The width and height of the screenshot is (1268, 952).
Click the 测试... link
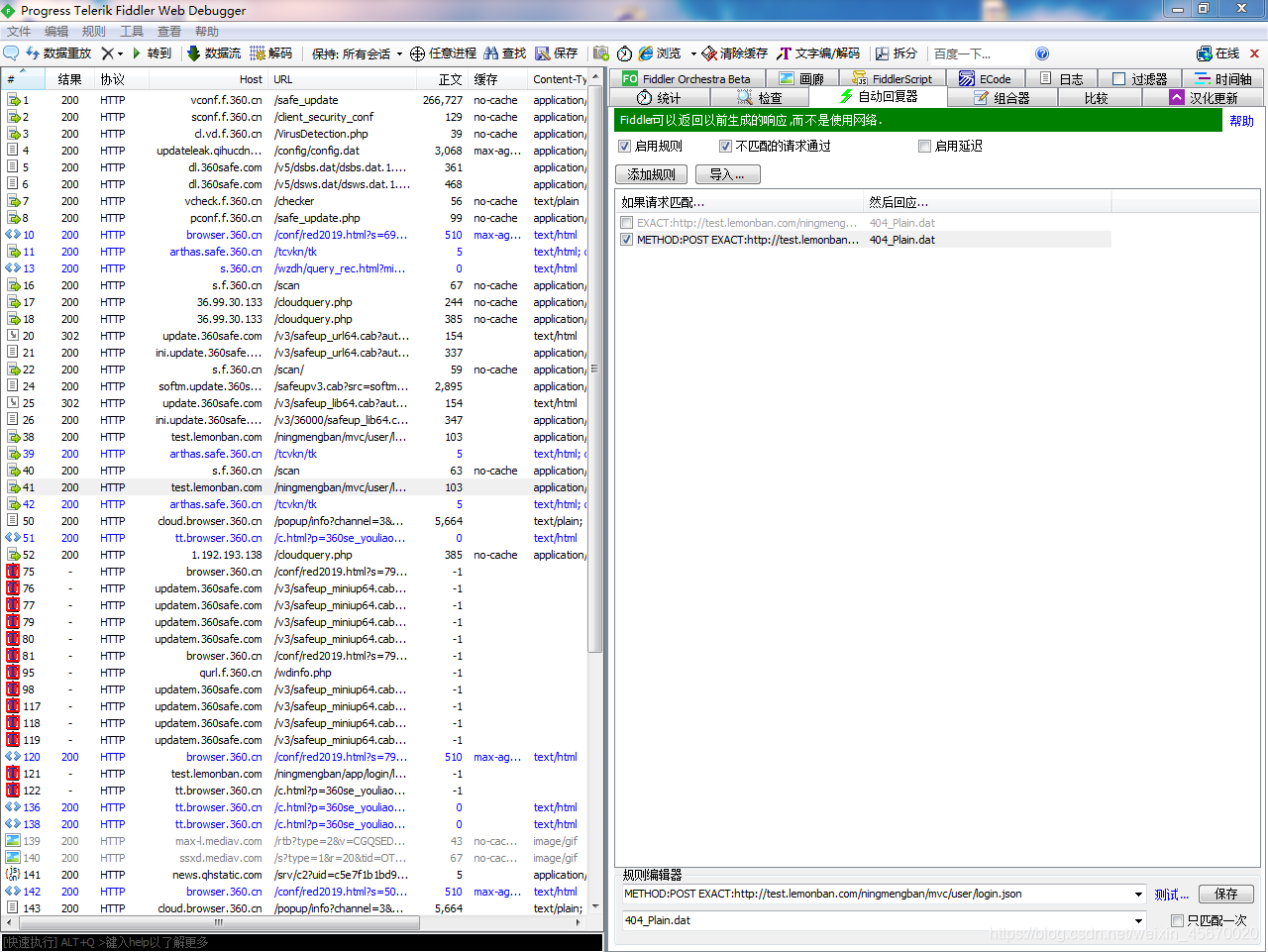click(x=1171, y=895)
